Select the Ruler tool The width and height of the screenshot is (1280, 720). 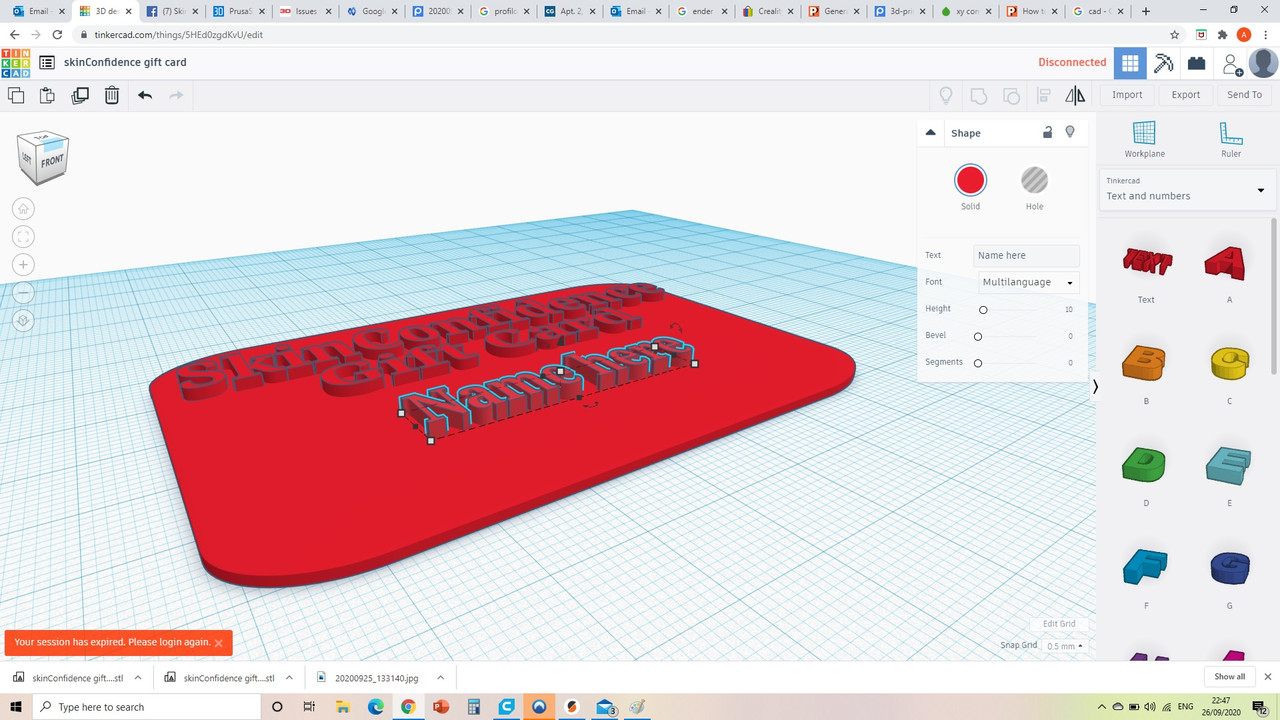1231,140
